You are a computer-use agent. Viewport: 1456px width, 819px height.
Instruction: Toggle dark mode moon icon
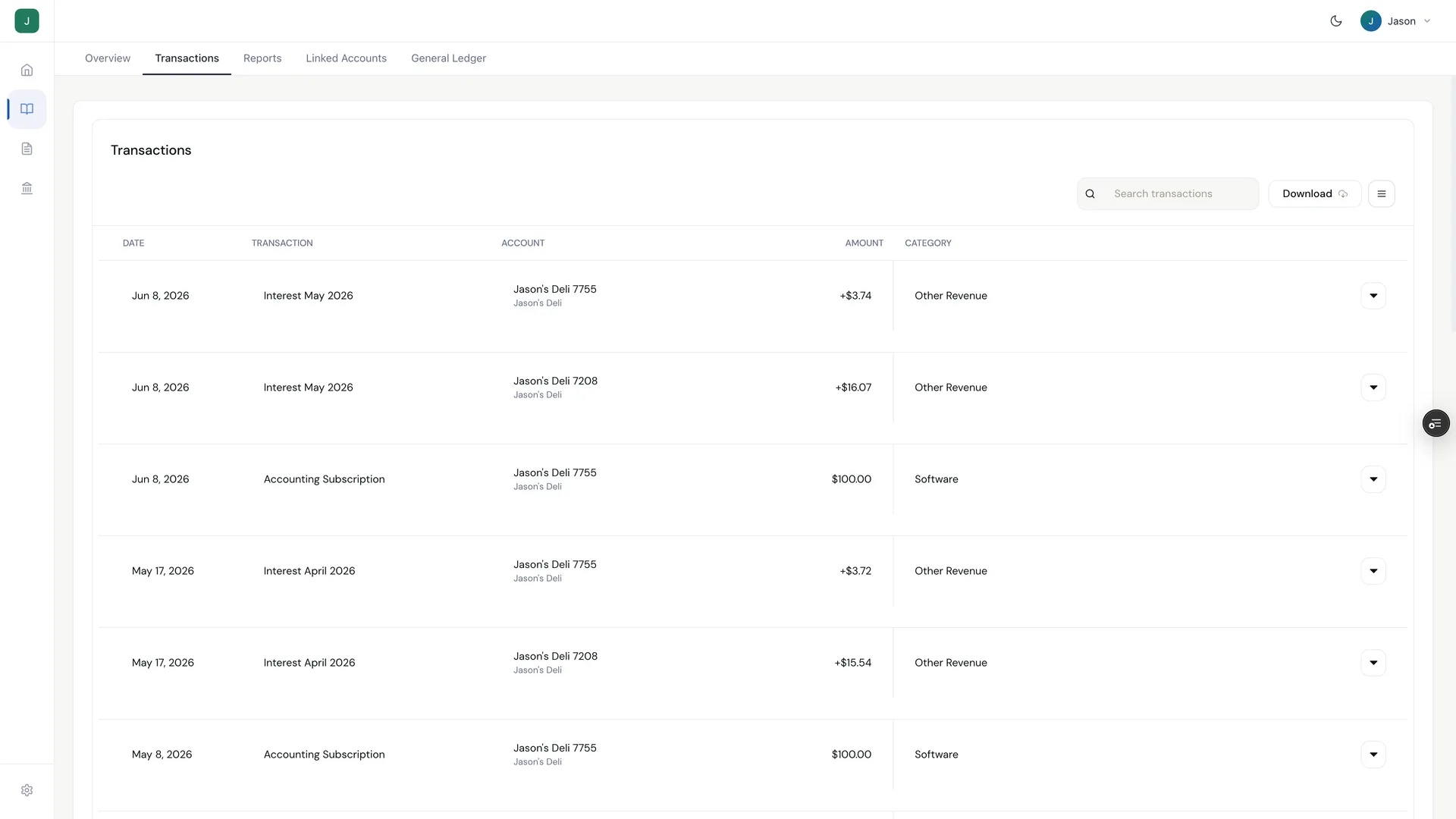click(1336, 21)
